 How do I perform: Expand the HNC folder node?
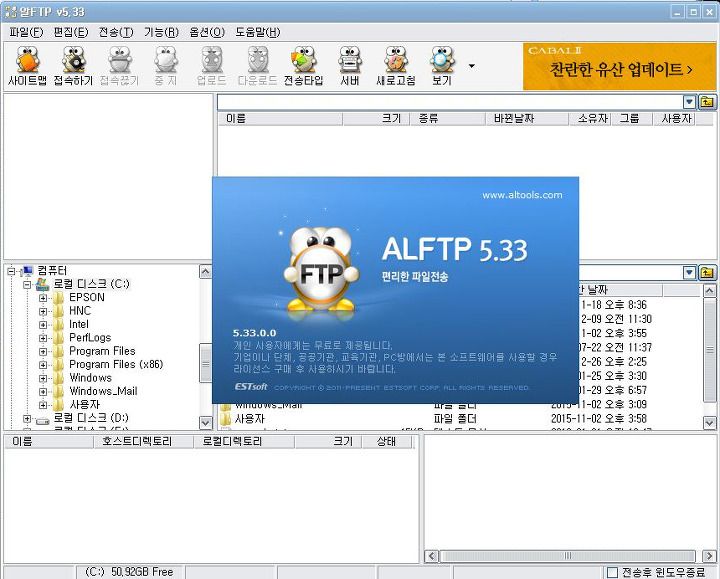pos(43,311)
